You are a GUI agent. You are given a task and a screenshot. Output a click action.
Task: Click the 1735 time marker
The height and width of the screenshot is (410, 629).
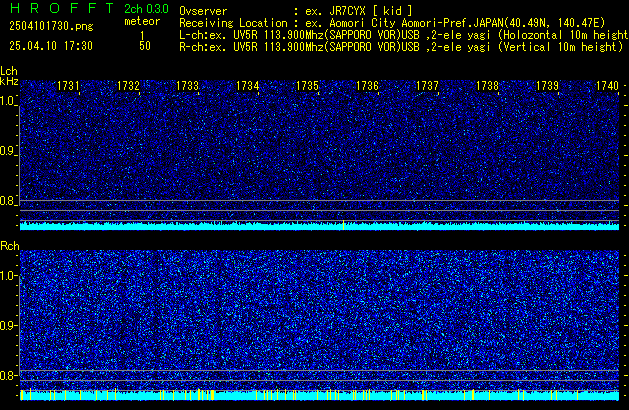pyautogui.click(x=307, y=86)
